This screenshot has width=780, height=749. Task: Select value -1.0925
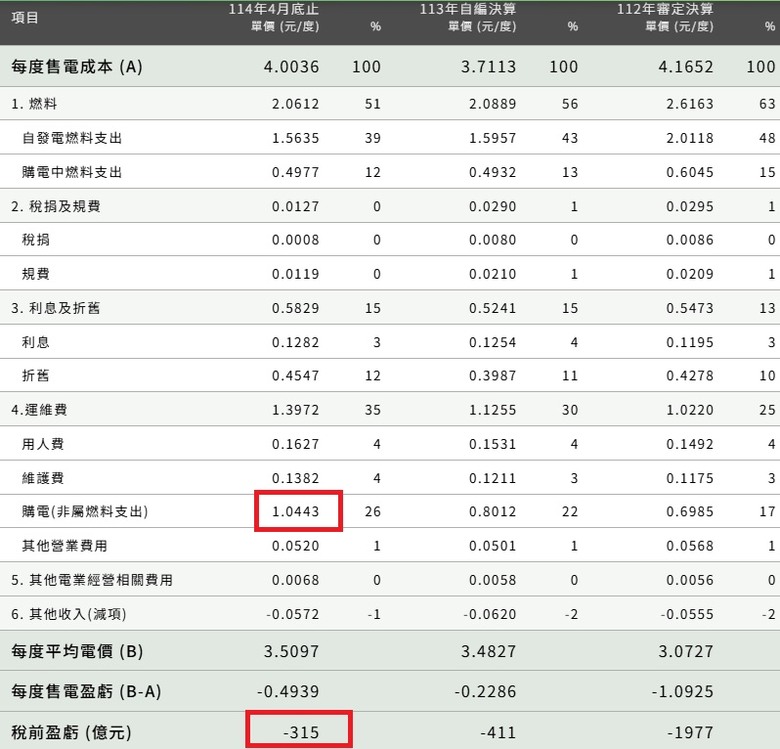point(682,692)
